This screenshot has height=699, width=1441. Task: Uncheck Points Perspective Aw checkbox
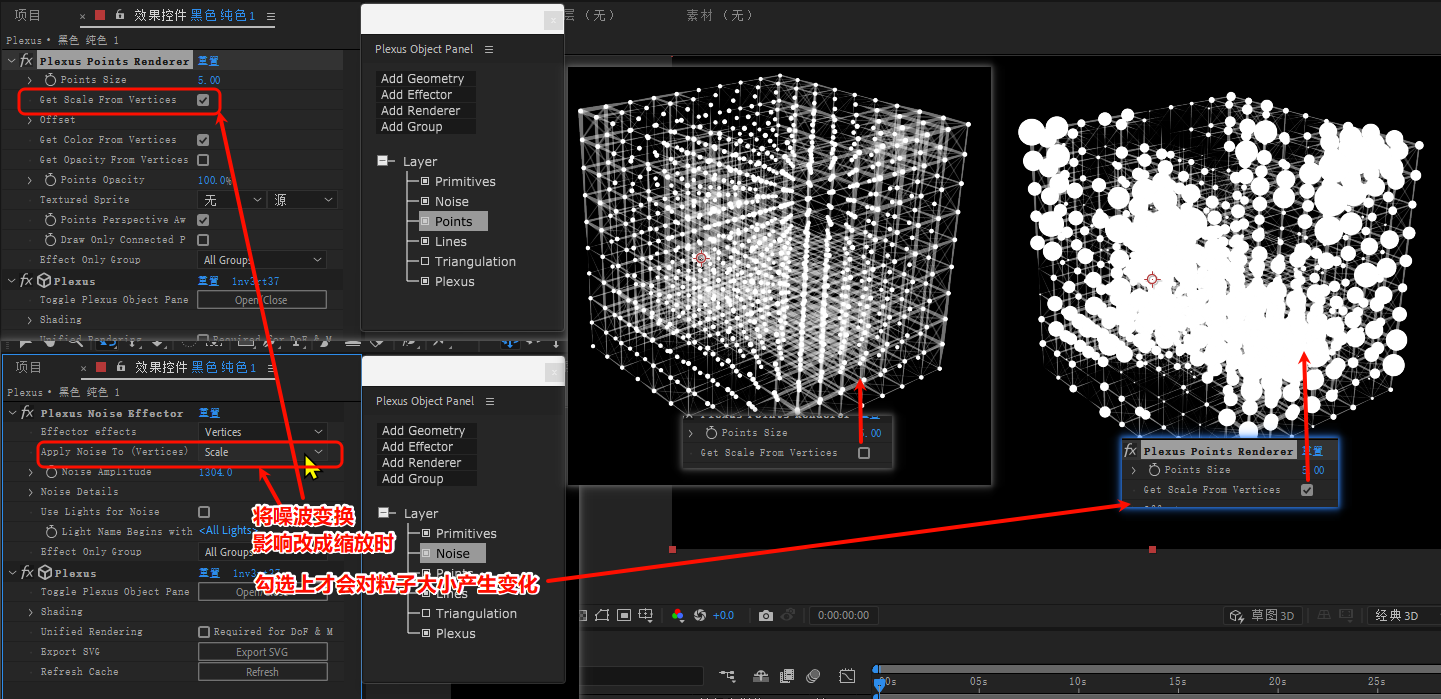(x=203, y=220)
